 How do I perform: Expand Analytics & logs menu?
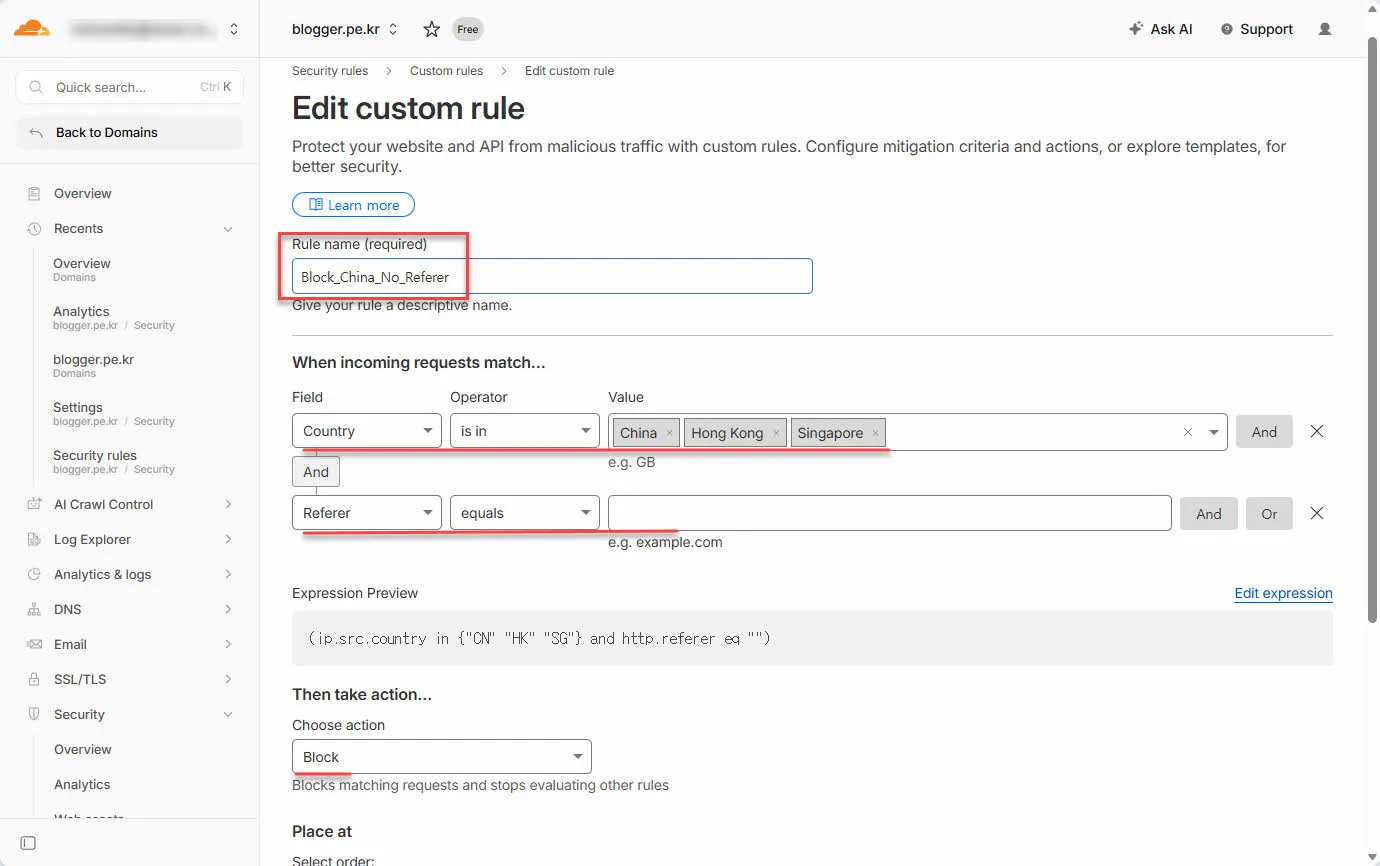[228, 574]
